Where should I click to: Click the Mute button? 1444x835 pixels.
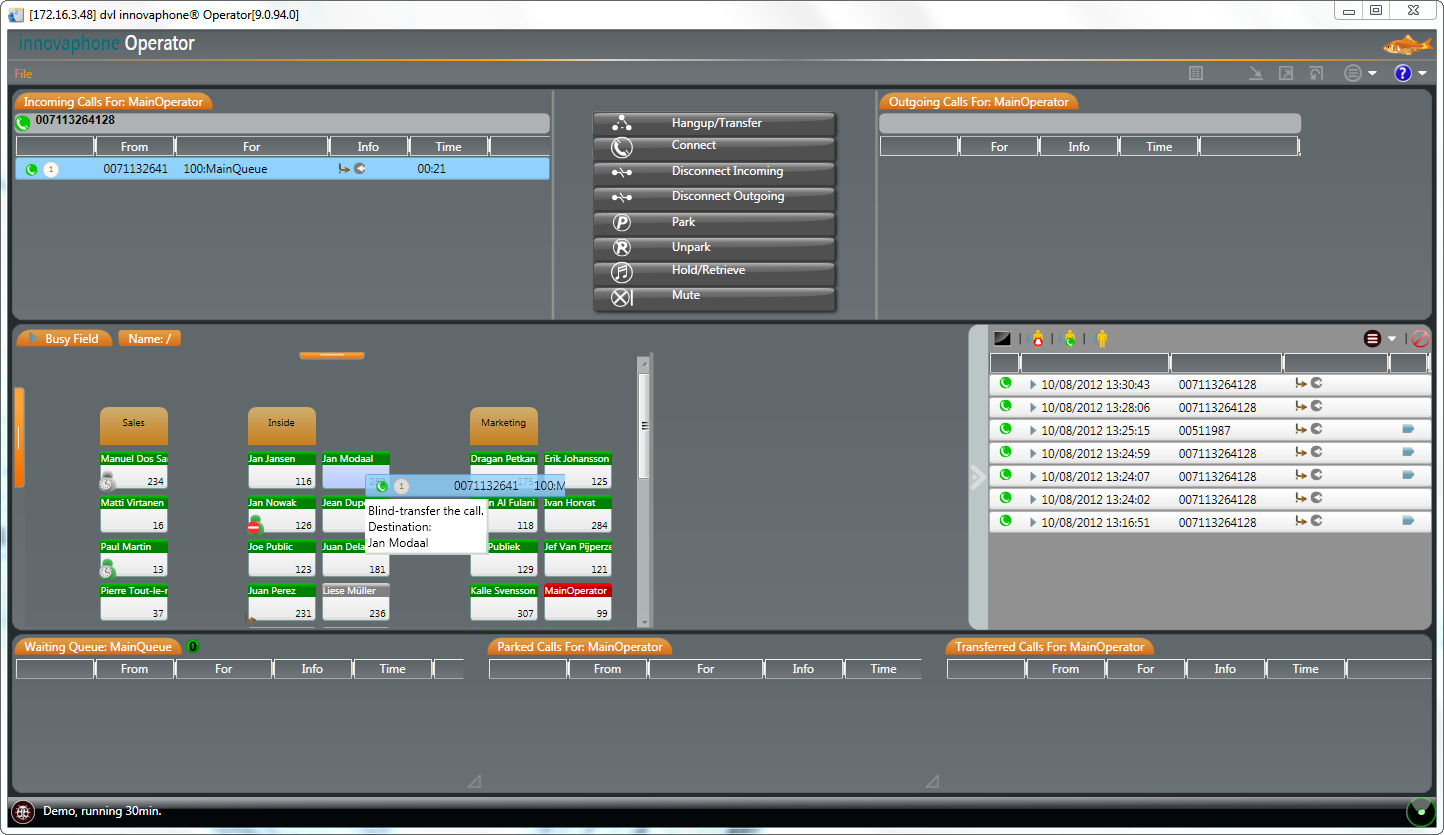pos(714,297)
